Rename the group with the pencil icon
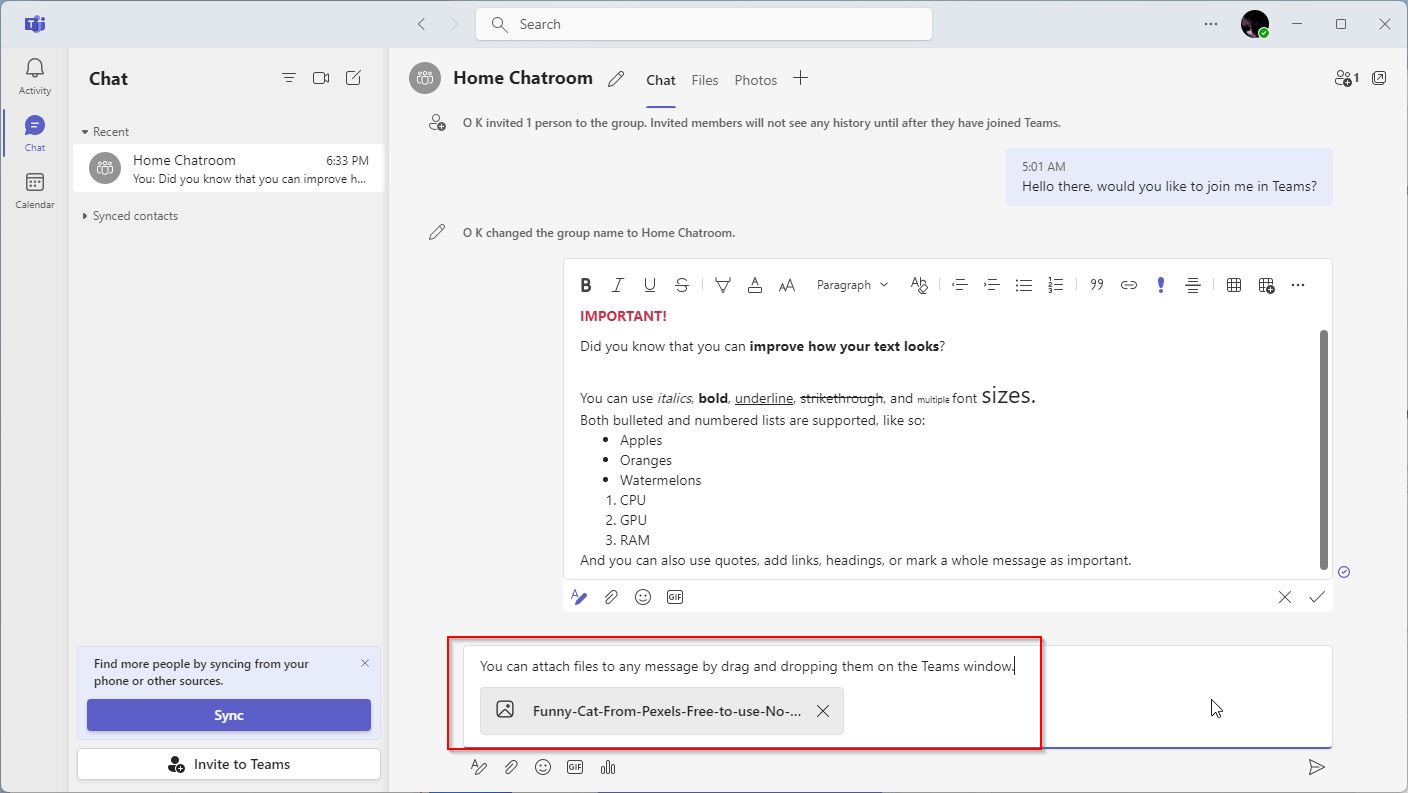Image resolution: width=1408 pixels, height=793 pixels. click(616, 79)
